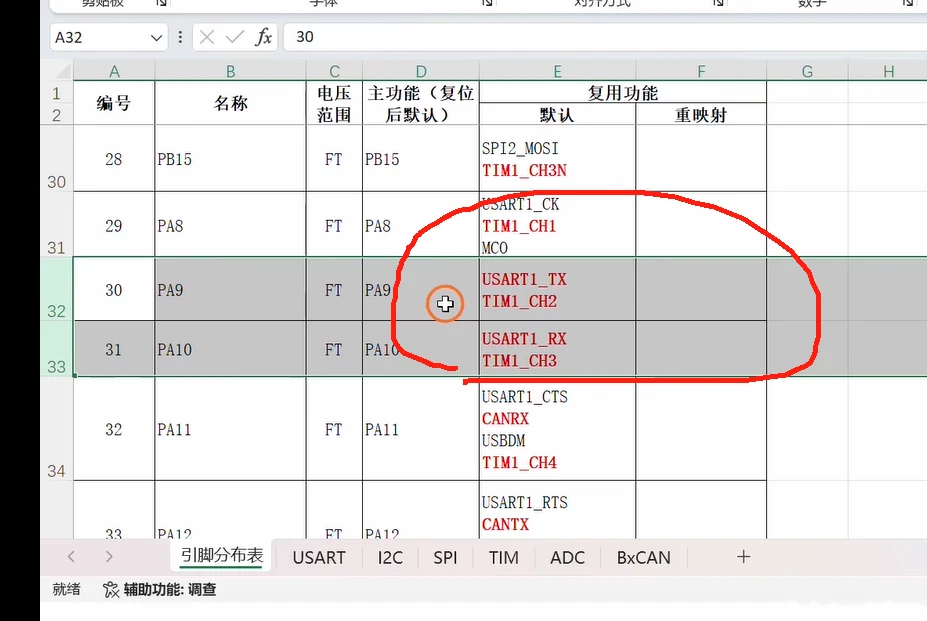Add a new sheet with plus button

coord(744,557)
